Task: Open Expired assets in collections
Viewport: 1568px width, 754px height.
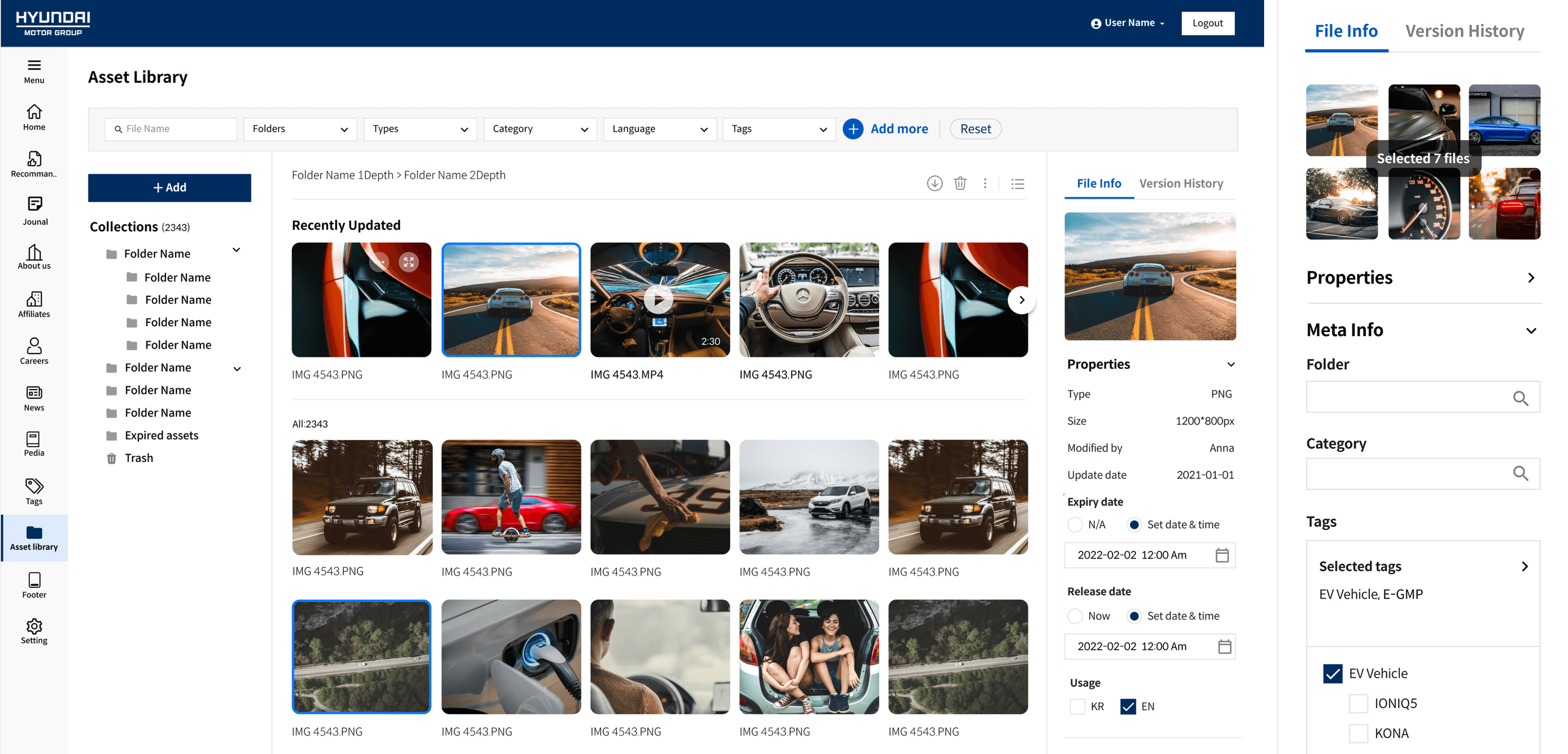Action: click(x=161, y=435)
